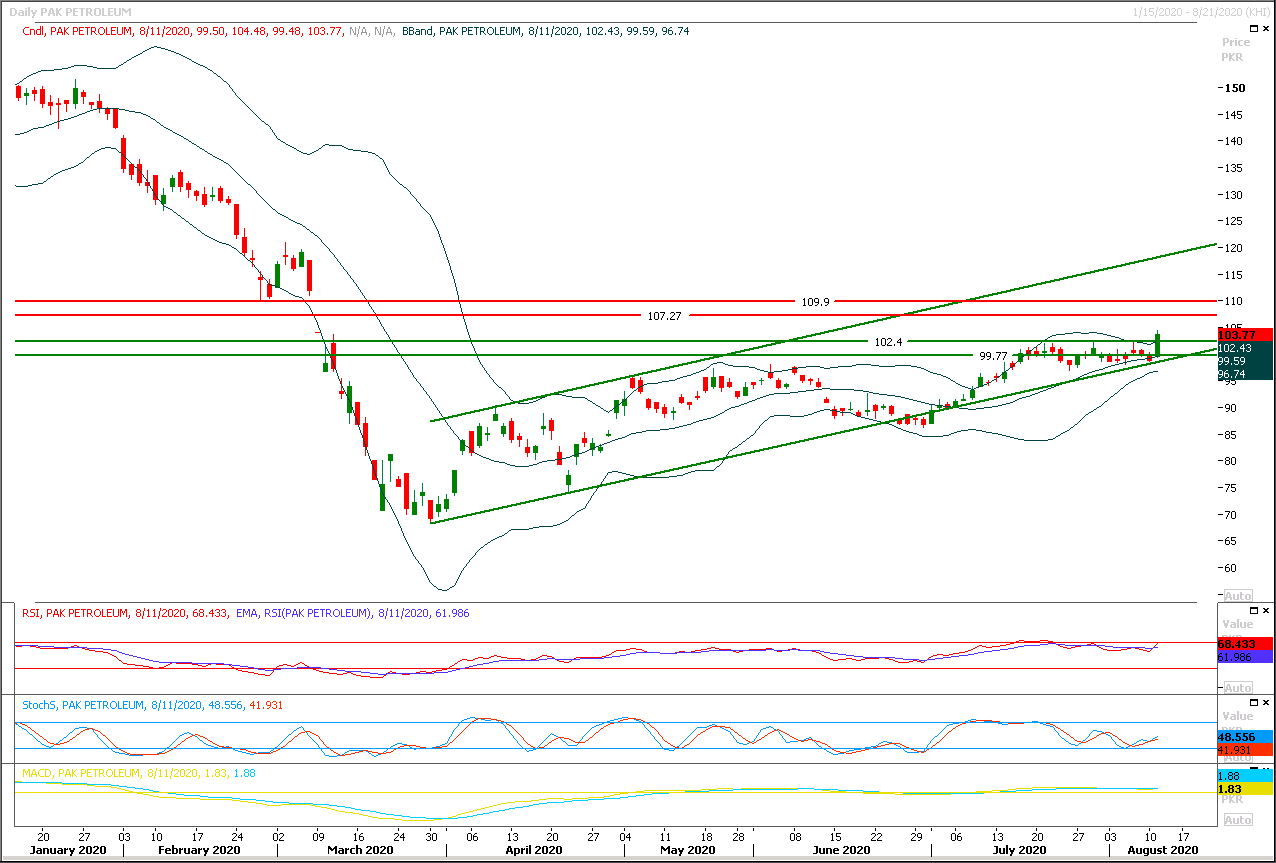
Task: Click the 107.27 resistance line label
Action: tap(665, 315)
